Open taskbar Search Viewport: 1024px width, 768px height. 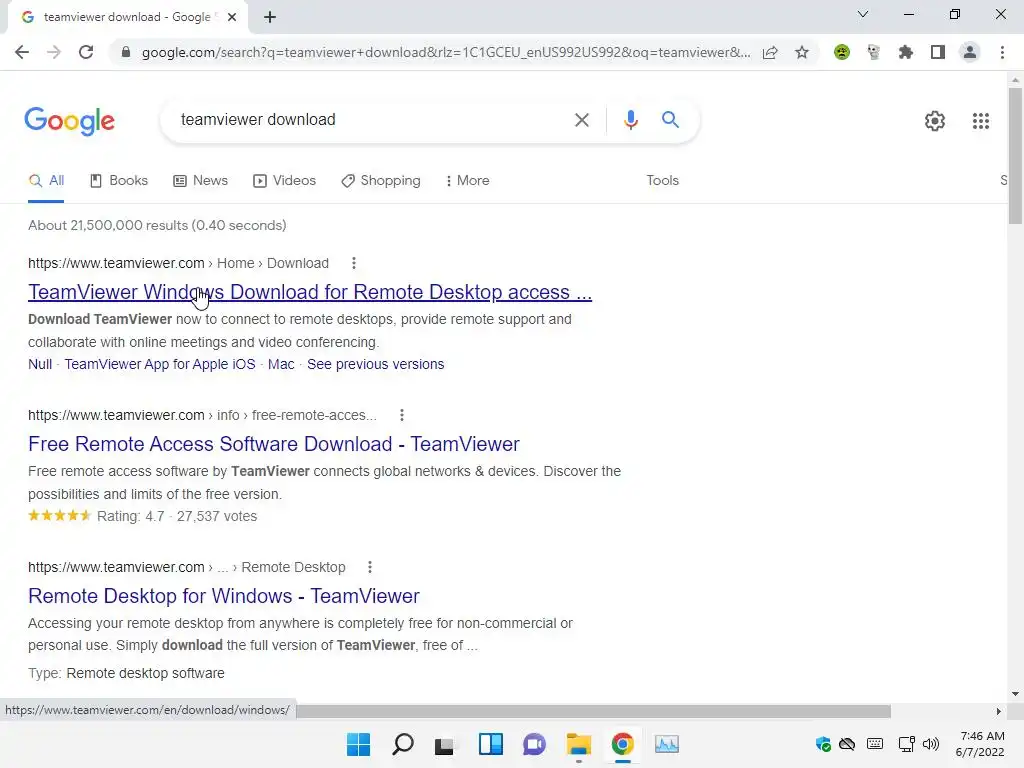pyautogui.click(x=402, y=744)
